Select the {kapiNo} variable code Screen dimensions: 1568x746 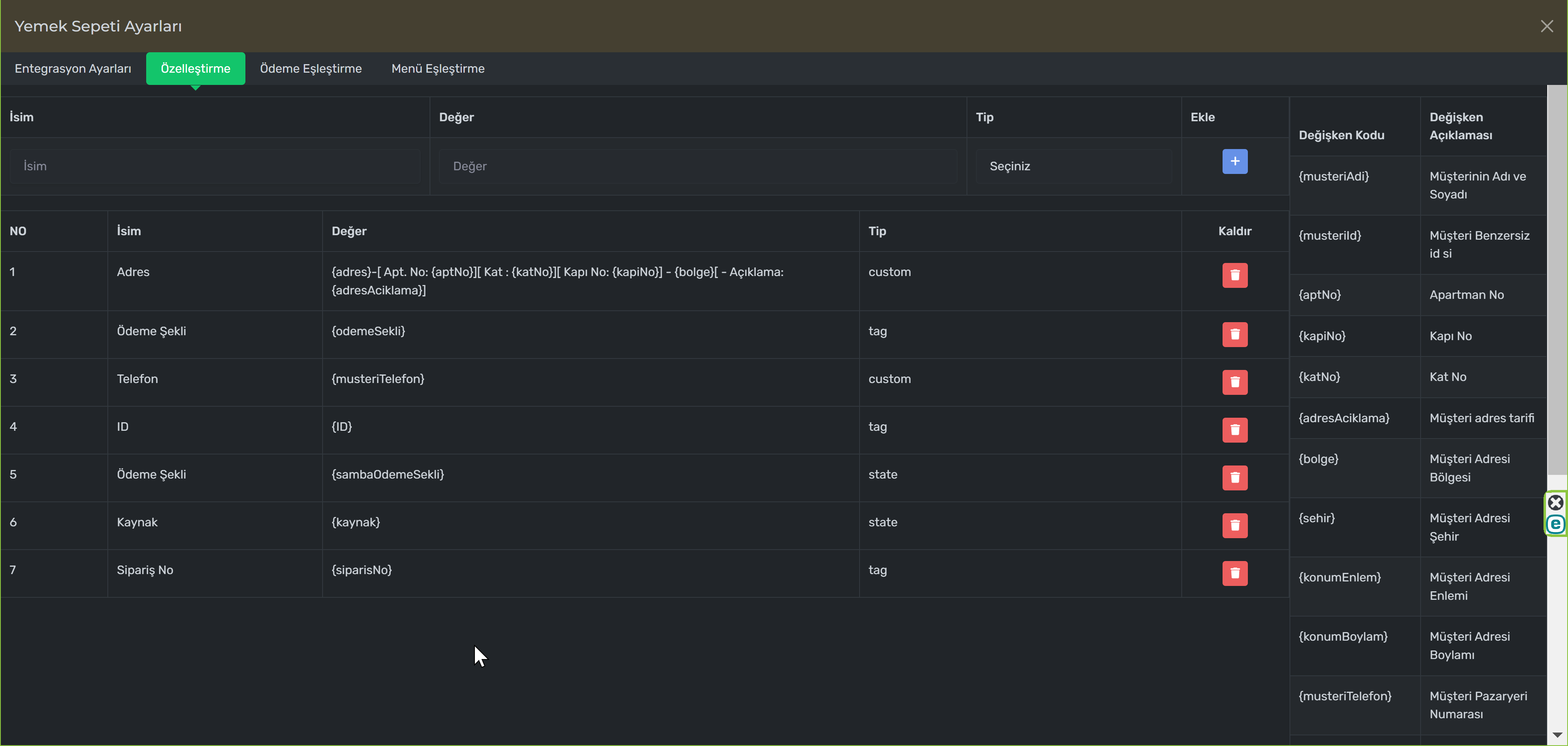pos(1321,336)
